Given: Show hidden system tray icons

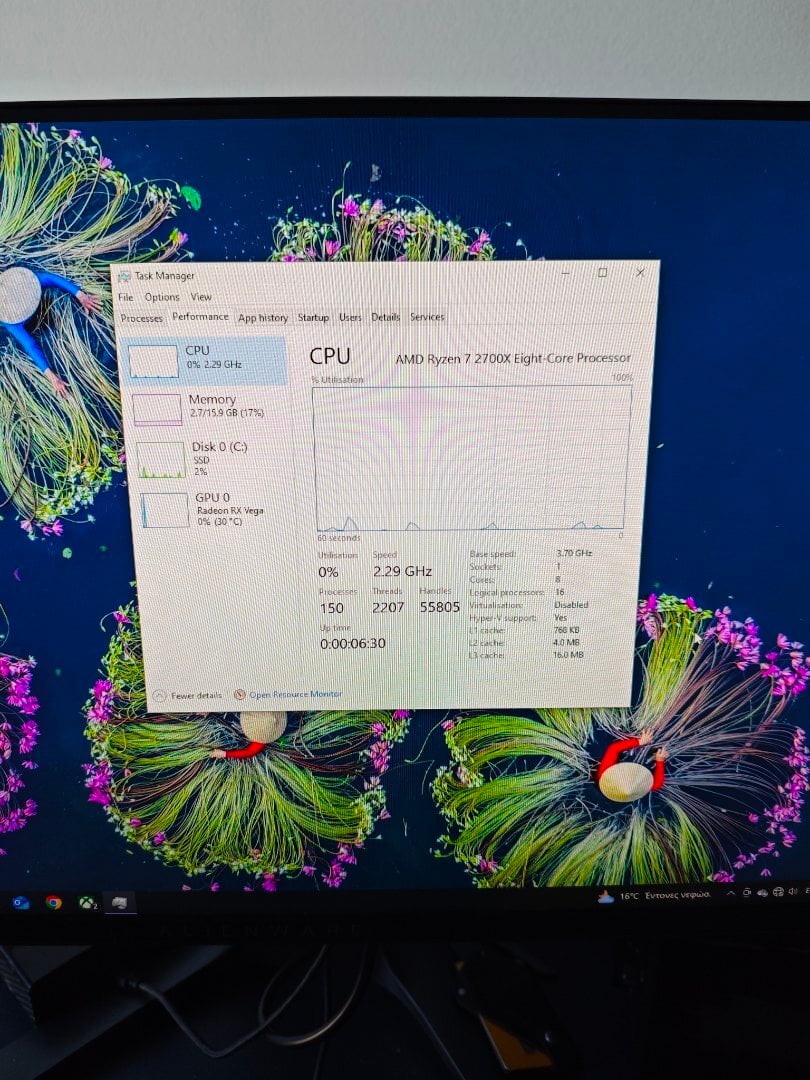Looking at the screenshot, I should (731, 893).
